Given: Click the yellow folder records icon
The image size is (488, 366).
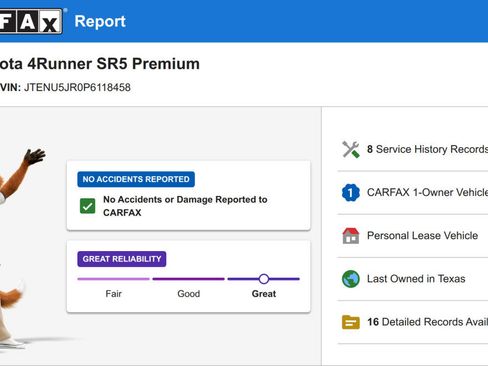Looking at the screenshot, I should (351, 322).
